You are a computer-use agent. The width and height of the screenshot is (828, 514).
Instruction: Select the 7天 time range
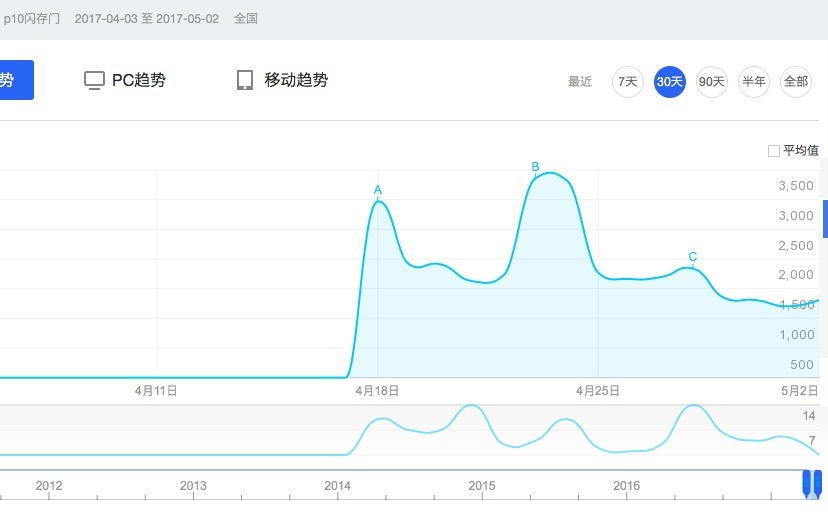[627, 82]
